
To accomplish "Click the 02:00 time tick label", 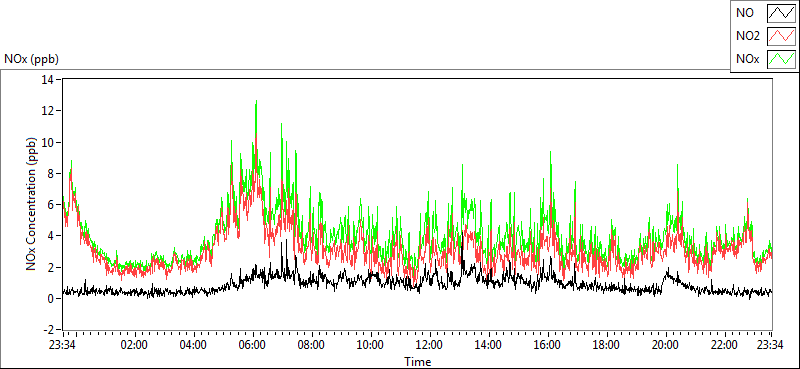I will coord(134,344).
